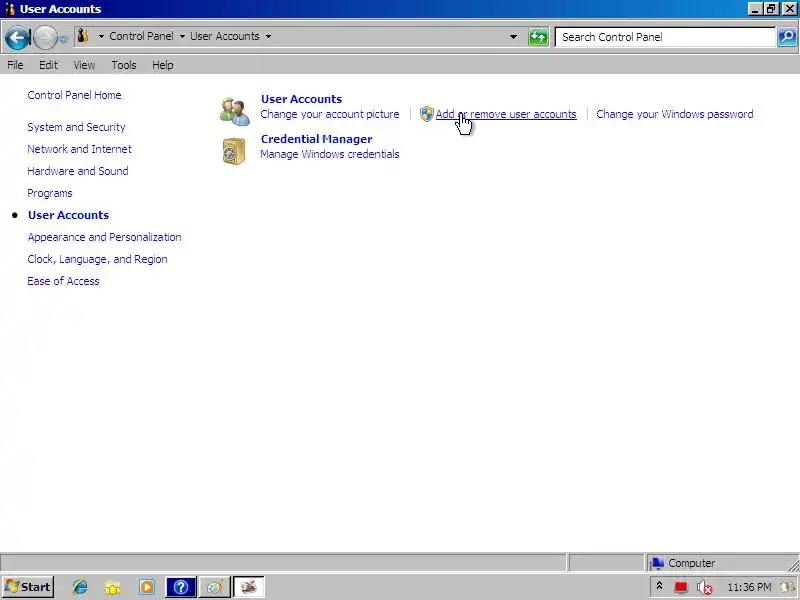Viewport: 800px width, 600px height.
Task: Click Add or remove user accounts
Action: point(506,114)
